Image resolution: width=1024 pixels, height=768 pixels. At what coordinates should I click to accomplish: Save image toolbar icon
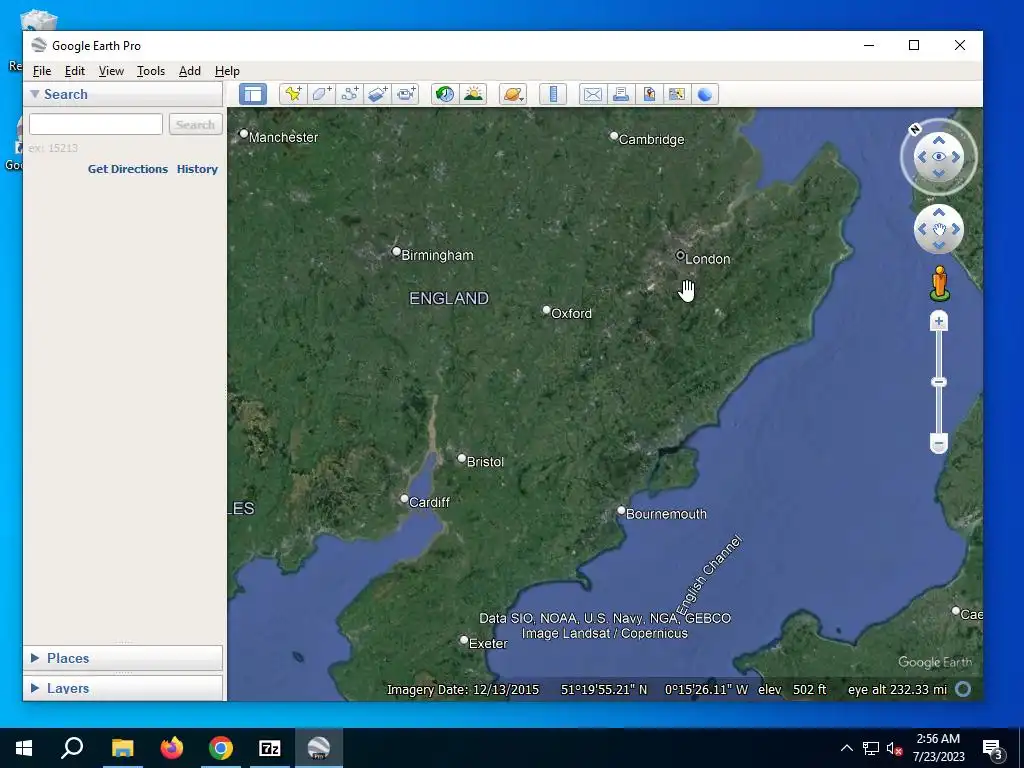(x=648, y=94)
